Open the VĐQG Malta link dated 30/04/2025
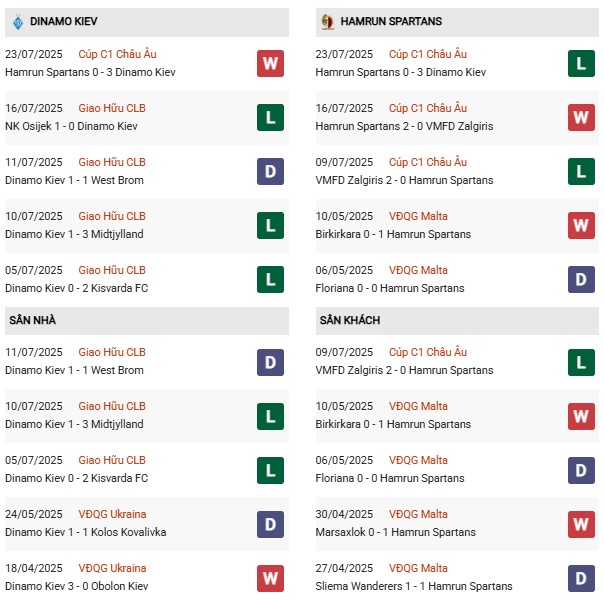Viewport: 604px width, 602px height. (420, 514)
